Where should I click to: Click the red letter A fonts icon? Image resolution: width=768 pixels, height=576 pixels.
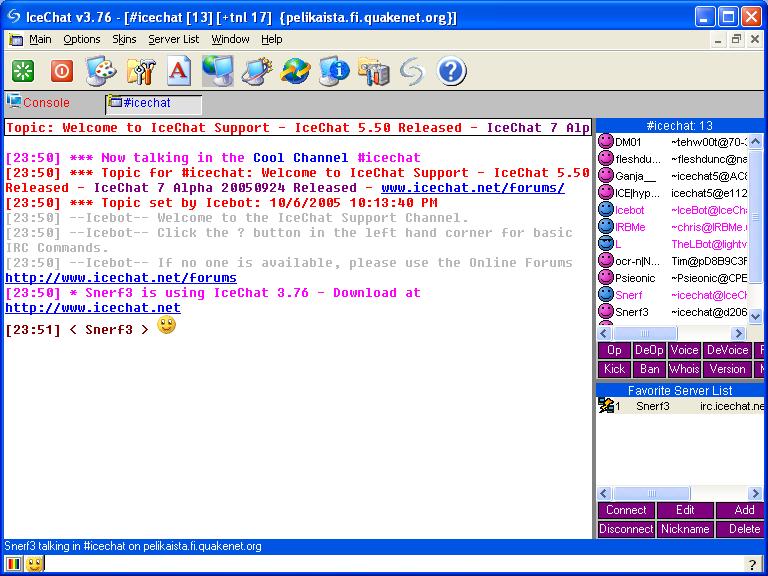(x=179, y=71)
